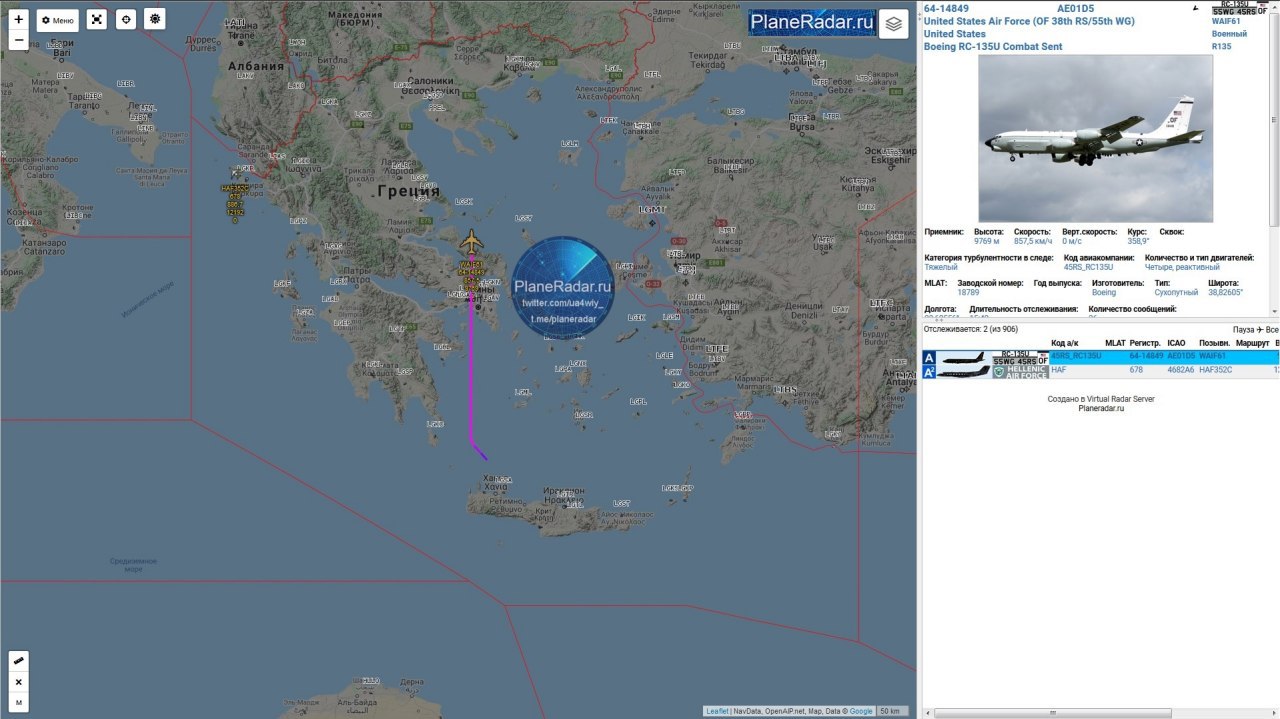Click manufacturer value Boeing
Screen dimensions: 1280x719
point(1104,293)
